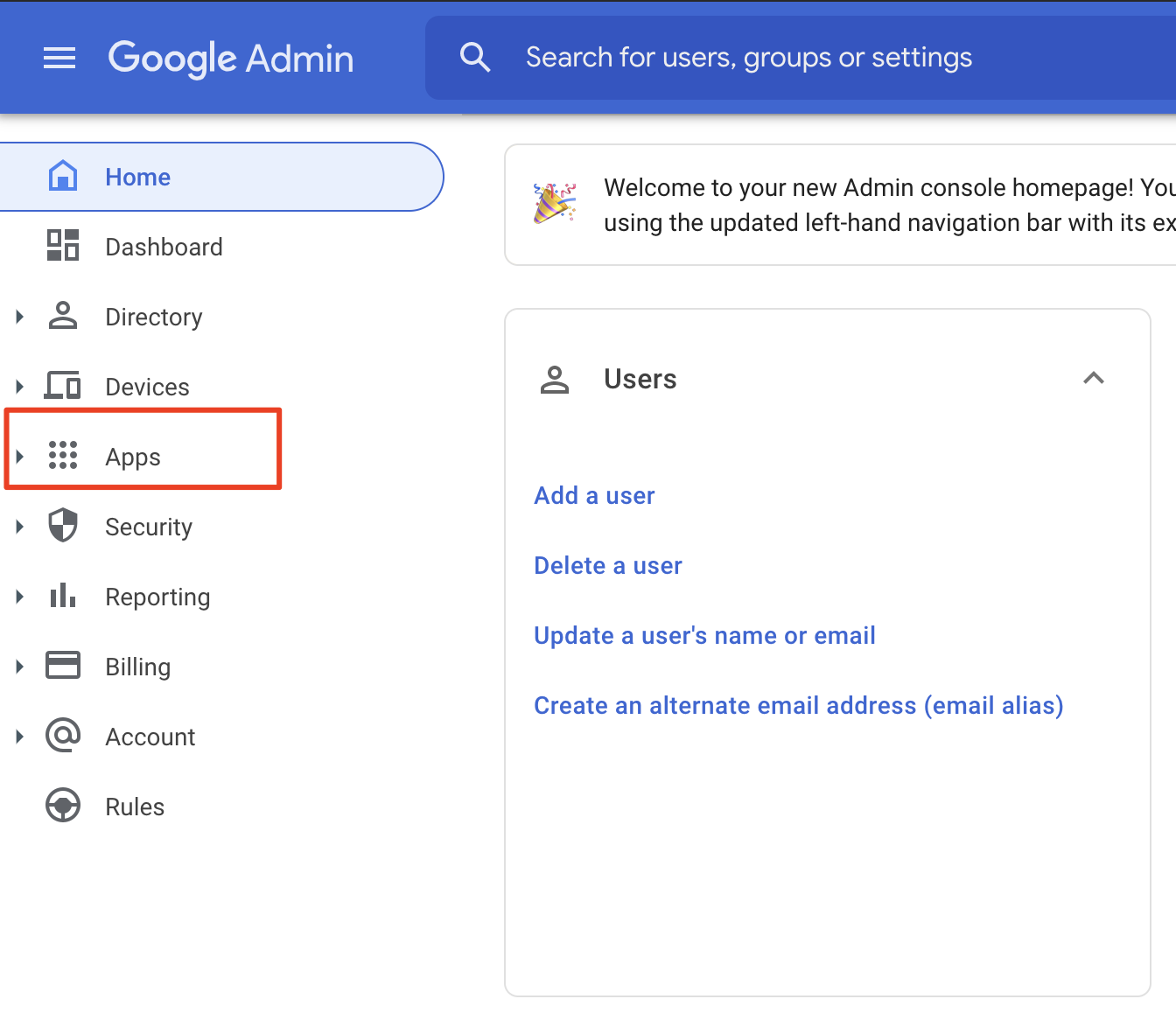Image resolution: width=1176 pixels, height=1013 pixels.
Task: Expand the Apps section arrow
Action: pyautogui.click(x=19, y=457)
